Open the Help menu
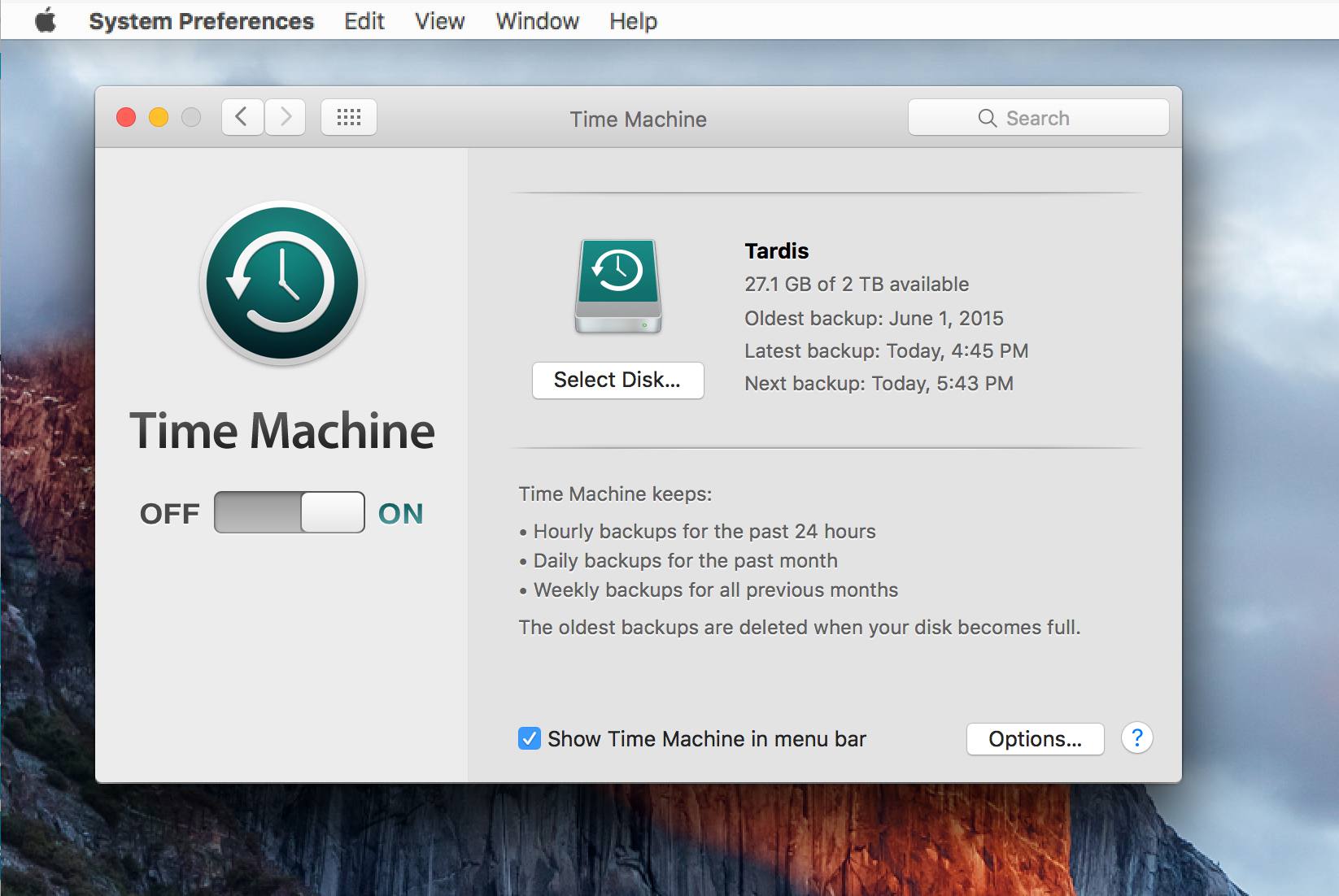Screen dimensions: 1339x896 (634, 21)
